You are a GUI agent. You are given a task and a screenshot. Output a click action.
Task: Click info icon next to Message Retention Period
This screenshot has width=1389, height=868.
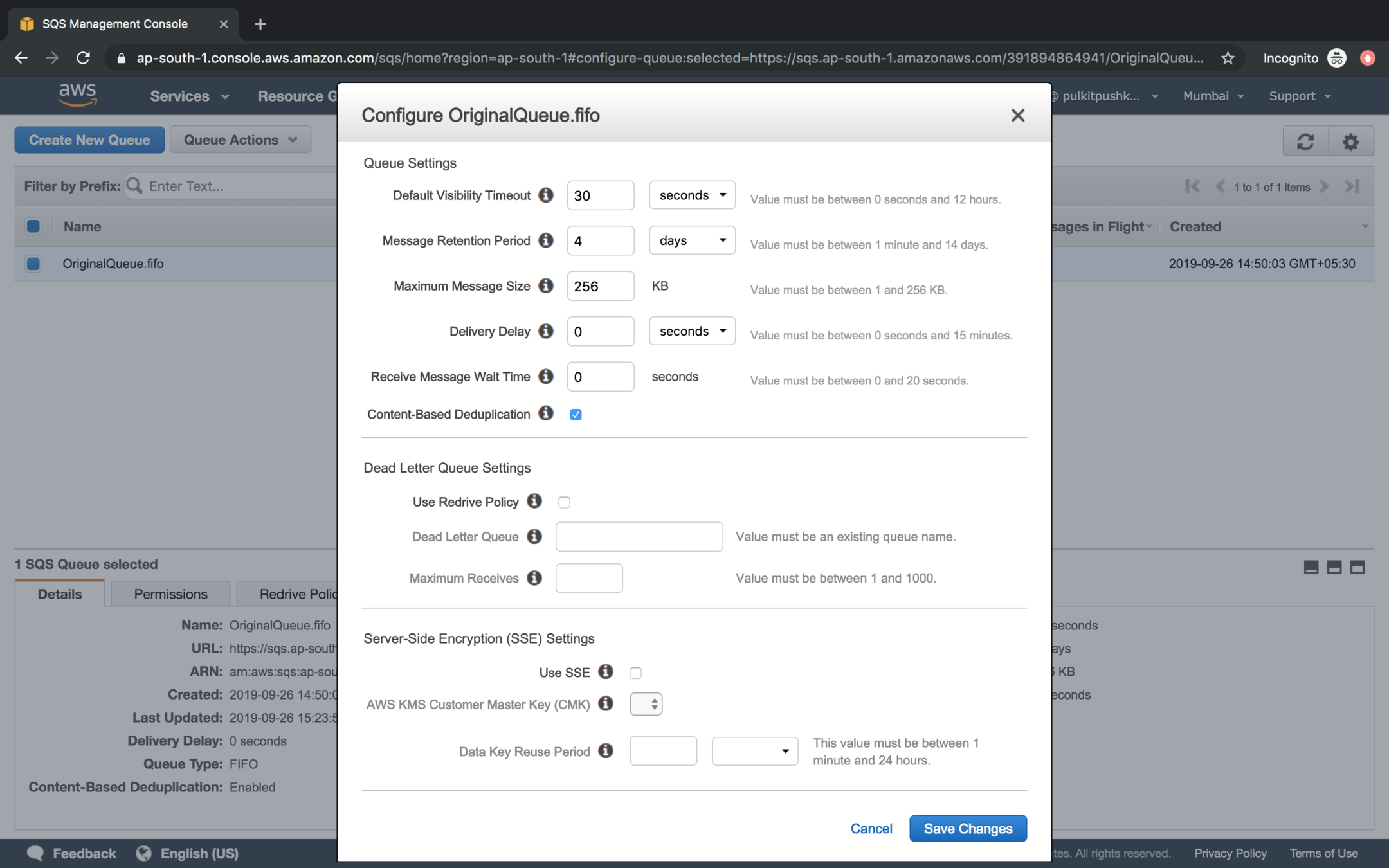pyautogui.click(x=546, y=240)
